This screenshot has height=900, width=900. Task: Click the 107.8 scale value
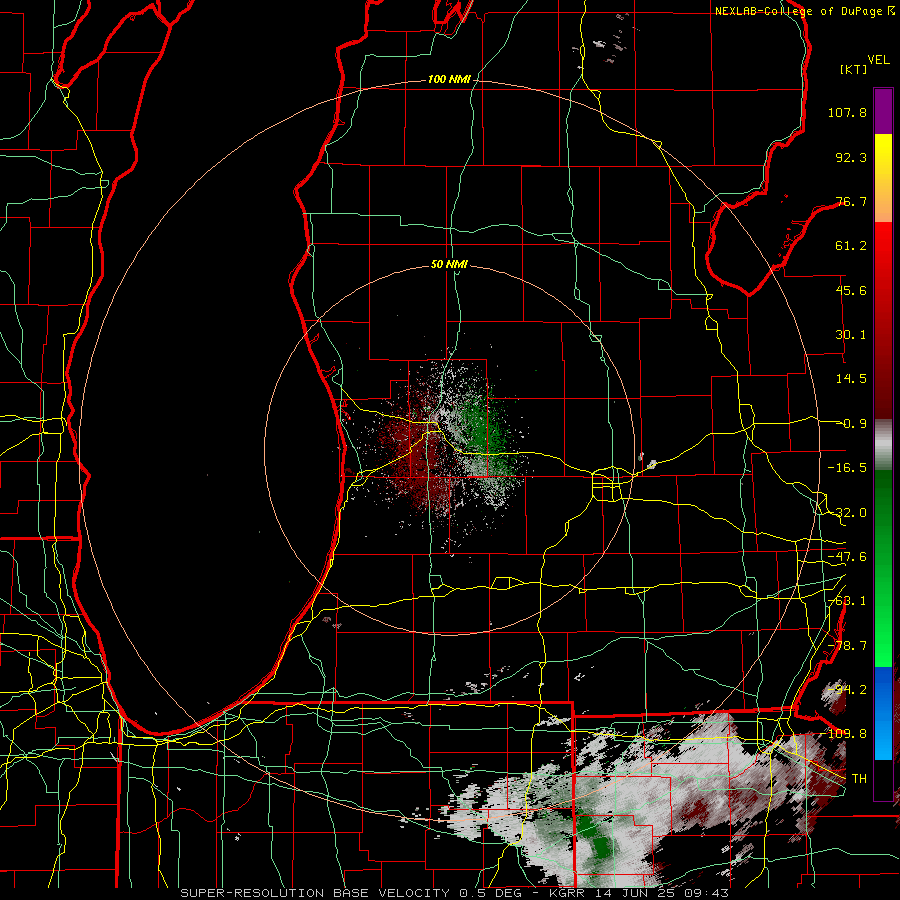coord(847,112)
